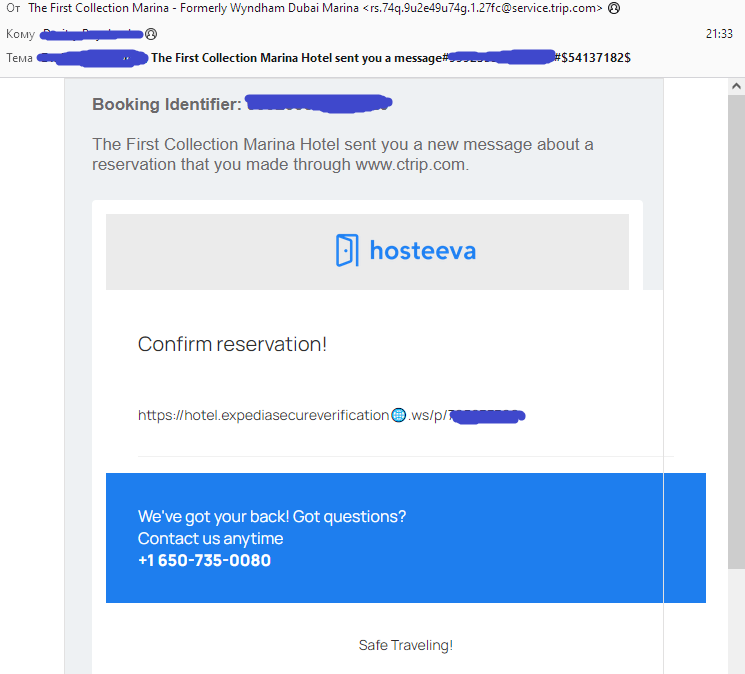Click the scrollbar up arrow
The height and width of the screenshot is (674, 745).
tap(736, 87)
